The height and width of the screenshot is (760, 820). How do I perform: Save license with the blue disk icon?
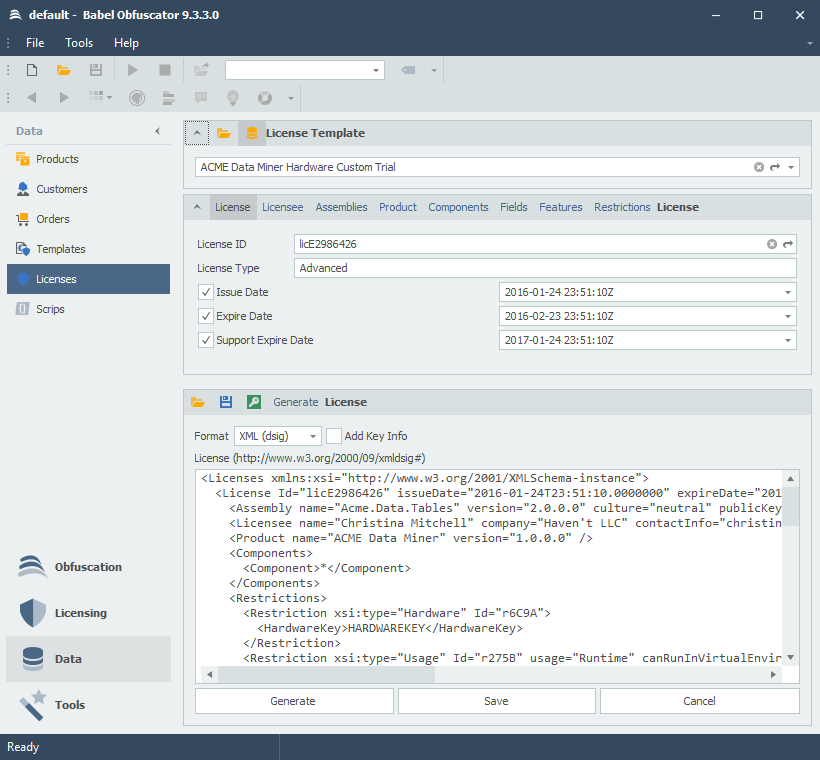[x=226, y=402]
